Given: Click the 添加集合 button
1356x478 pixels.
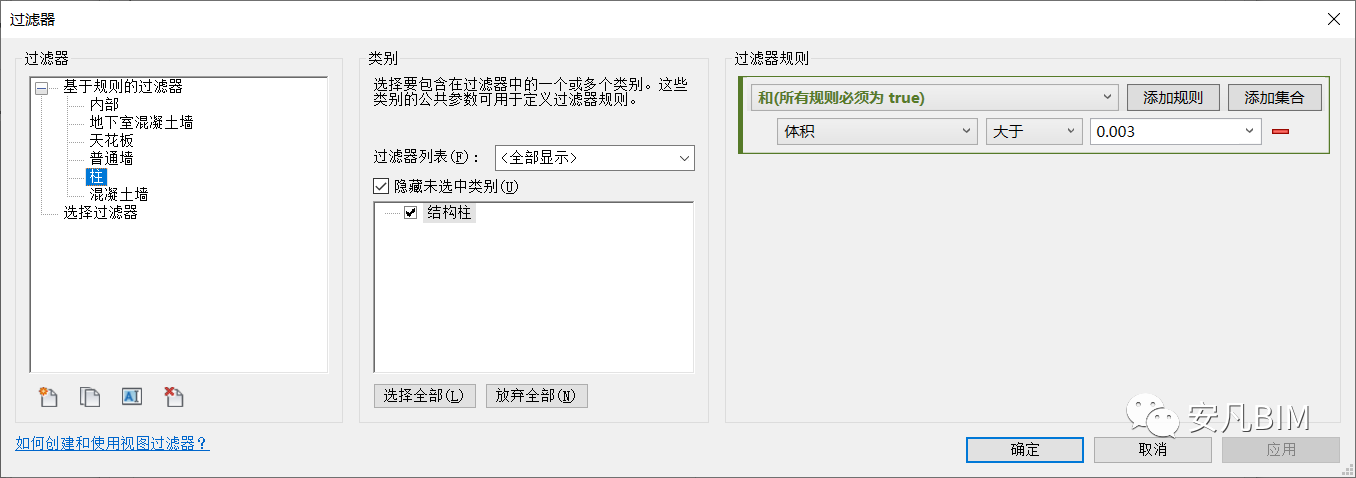Looking at the screenshot, I should click(x=1274, y=98).
